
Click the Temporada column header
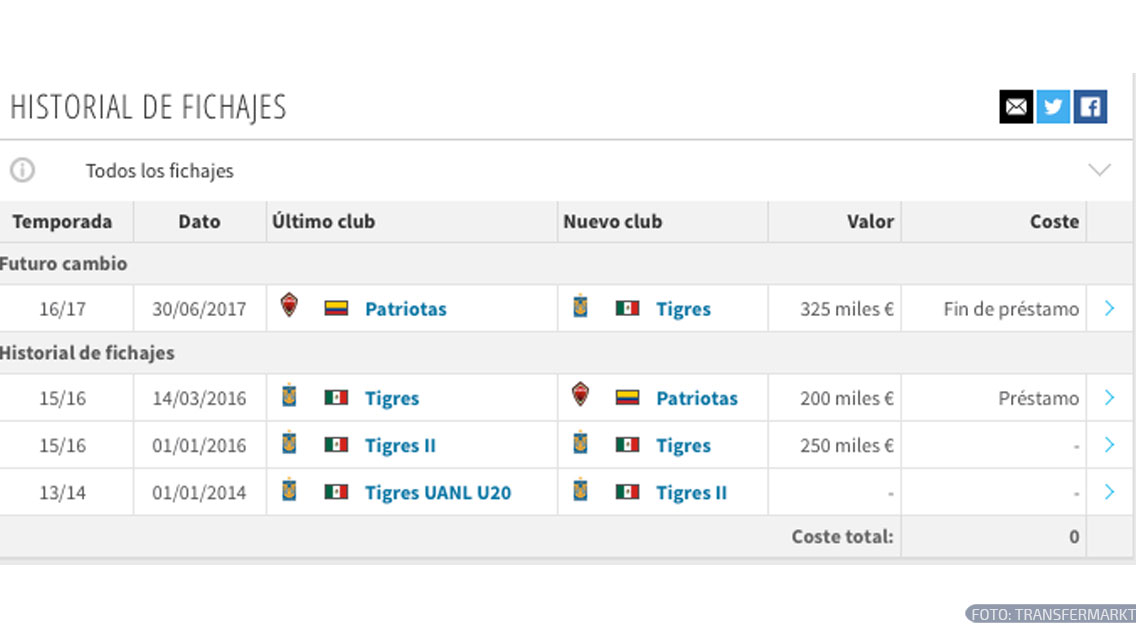[62, 222]
